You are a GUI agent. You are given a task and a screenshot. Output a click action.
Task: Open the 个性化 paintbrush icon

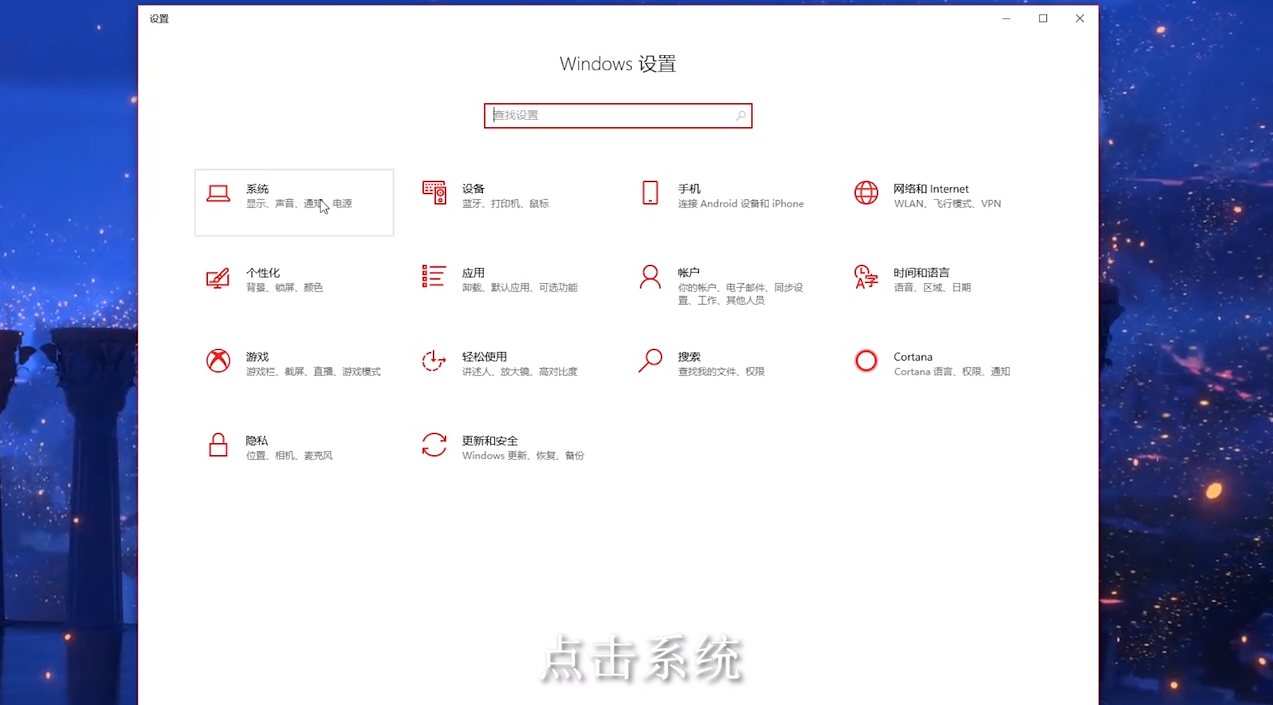coord(218,278)
